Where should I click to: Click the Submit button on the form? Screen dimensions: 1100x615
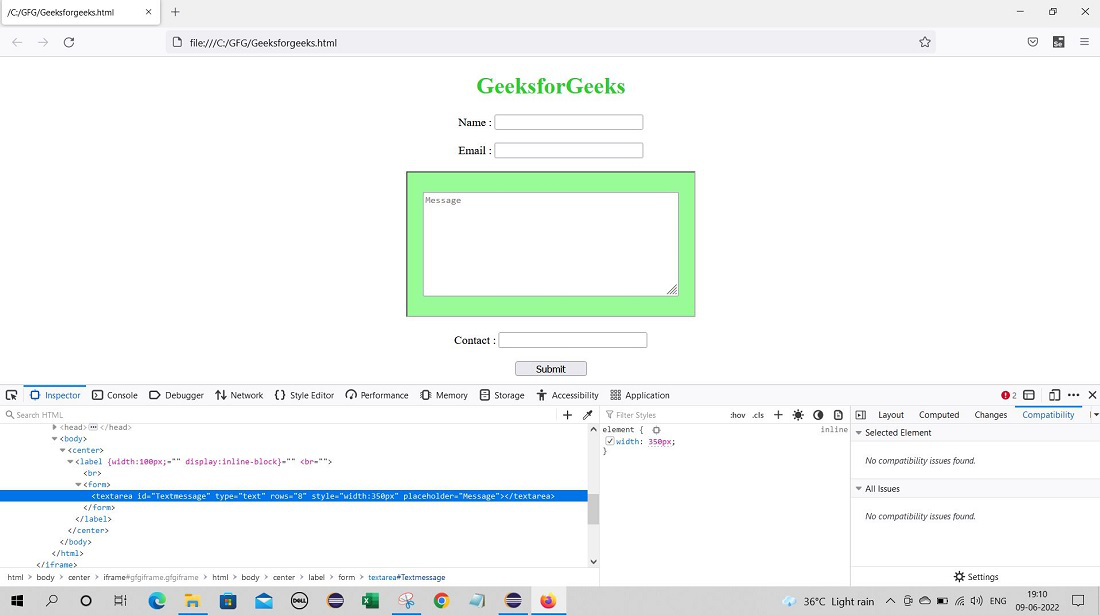551,369
